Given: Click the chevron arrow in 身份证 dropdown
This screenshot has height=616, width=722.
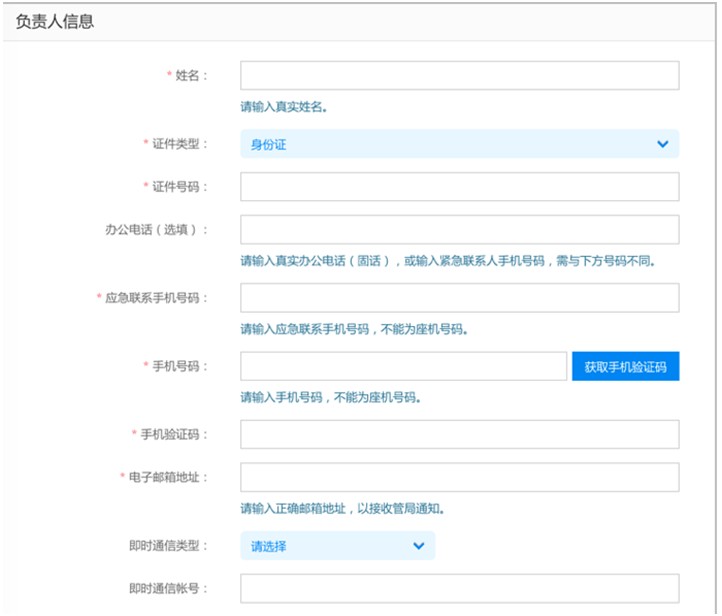Looking at the screenshot, I should [x=662, y=144].
